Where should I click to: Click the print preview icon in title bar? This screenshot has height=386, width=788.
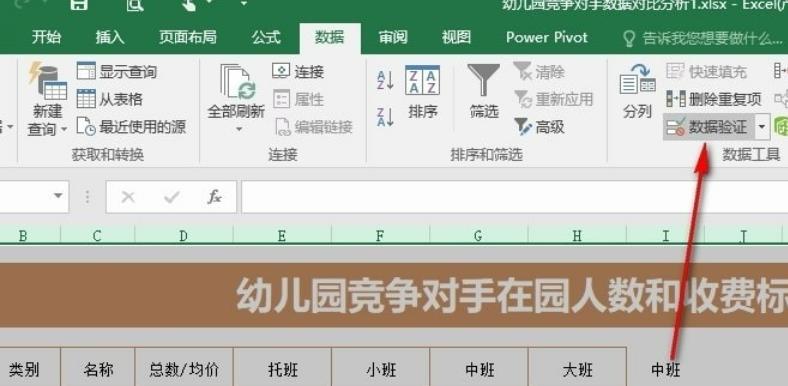tap(135, 5)
